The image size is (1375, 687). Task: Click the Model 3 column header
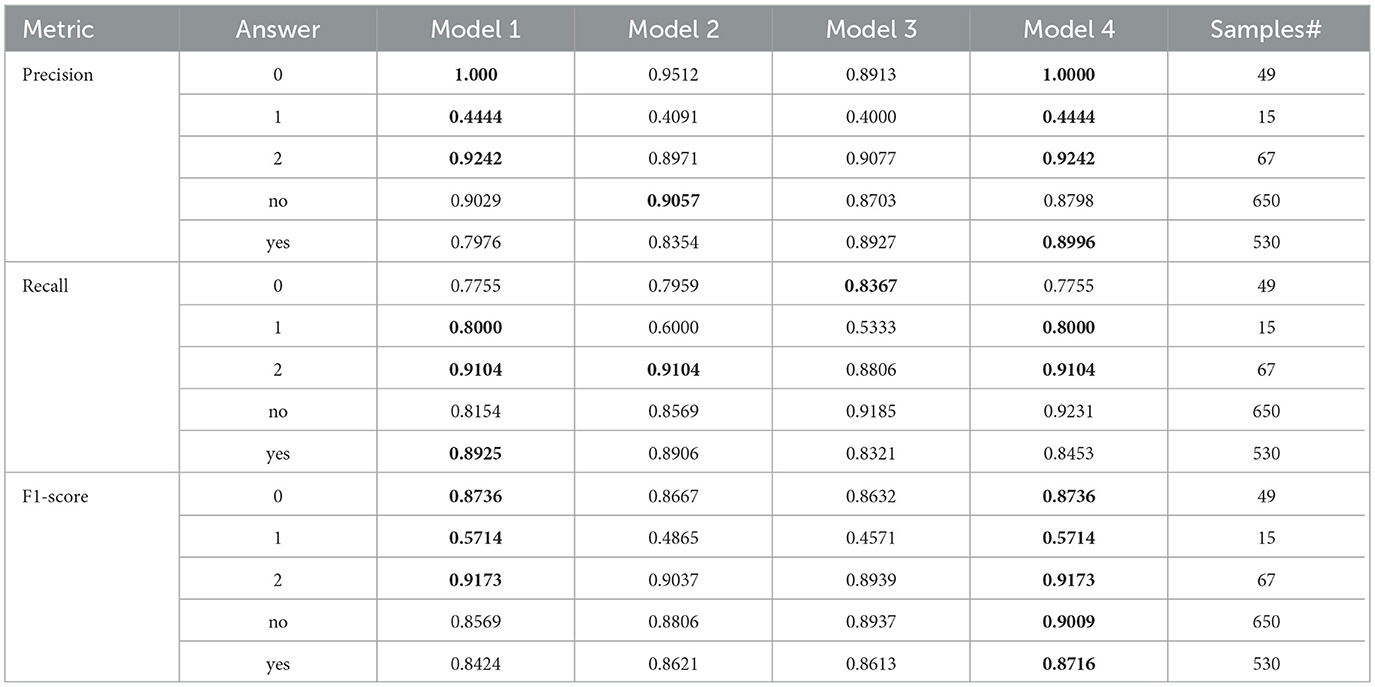(x=871, y=30)
